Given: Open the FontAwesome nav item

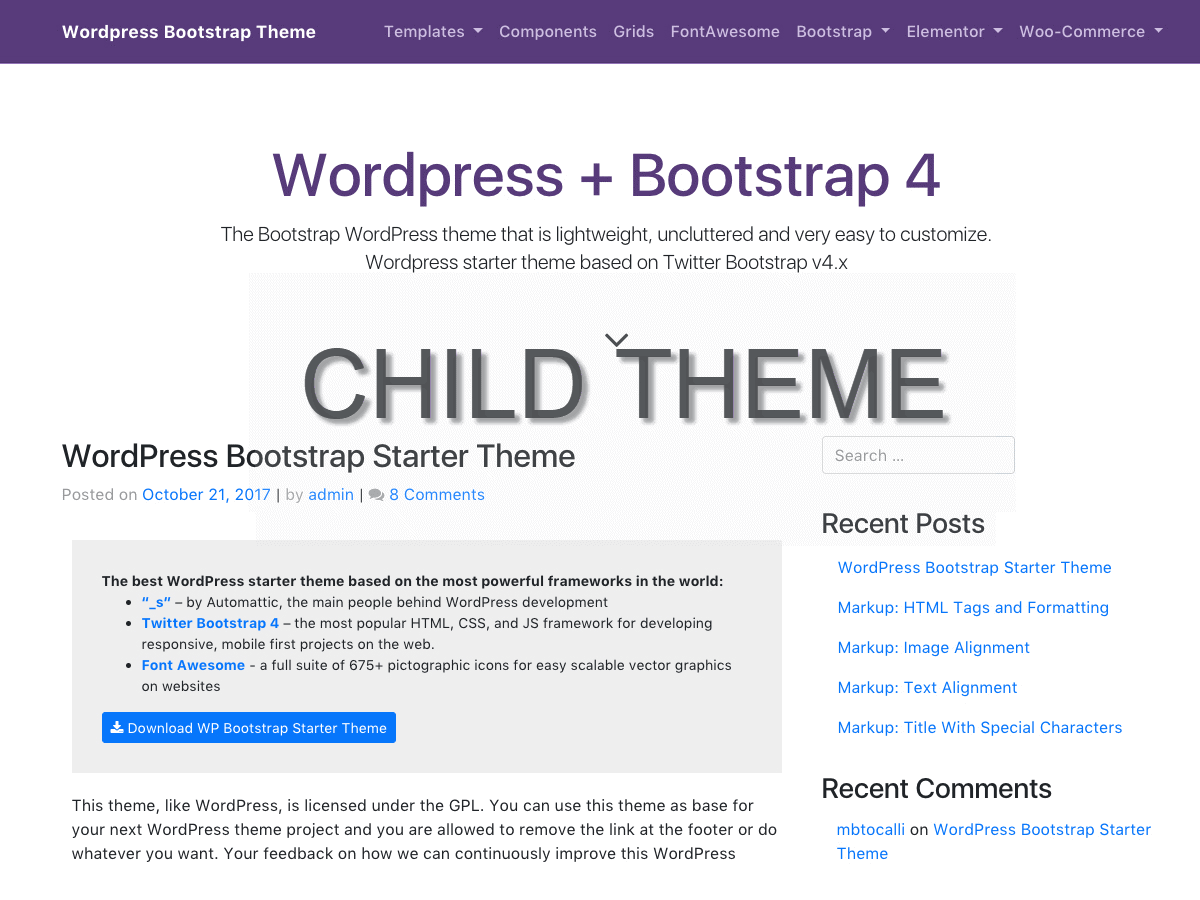Looking at the screenshot, I should (725, 31).
